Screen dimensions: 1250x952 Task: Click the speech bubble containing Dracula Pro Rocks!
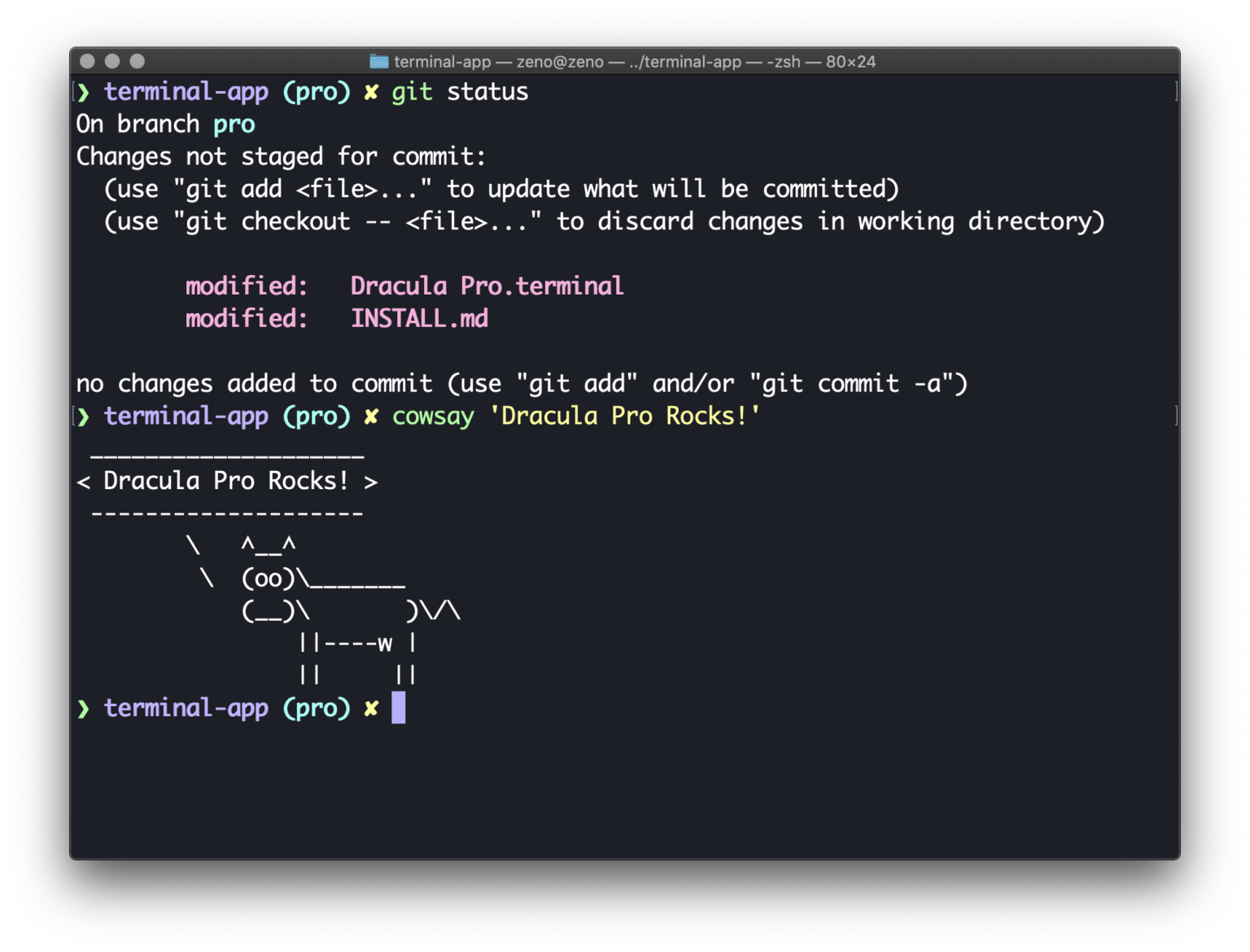tap(228, 481)
